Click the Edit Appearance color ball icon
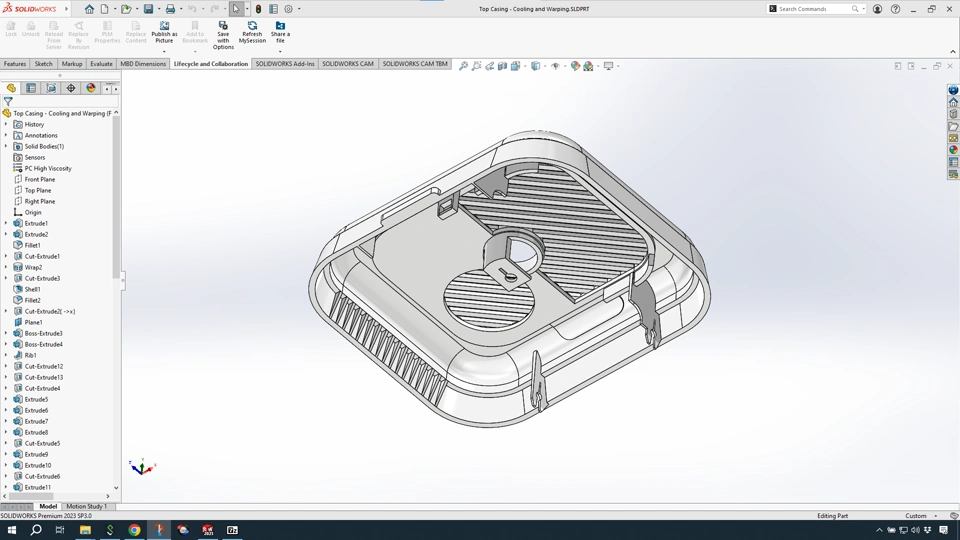This screenshot has height=540, width=960. (575, 66)
